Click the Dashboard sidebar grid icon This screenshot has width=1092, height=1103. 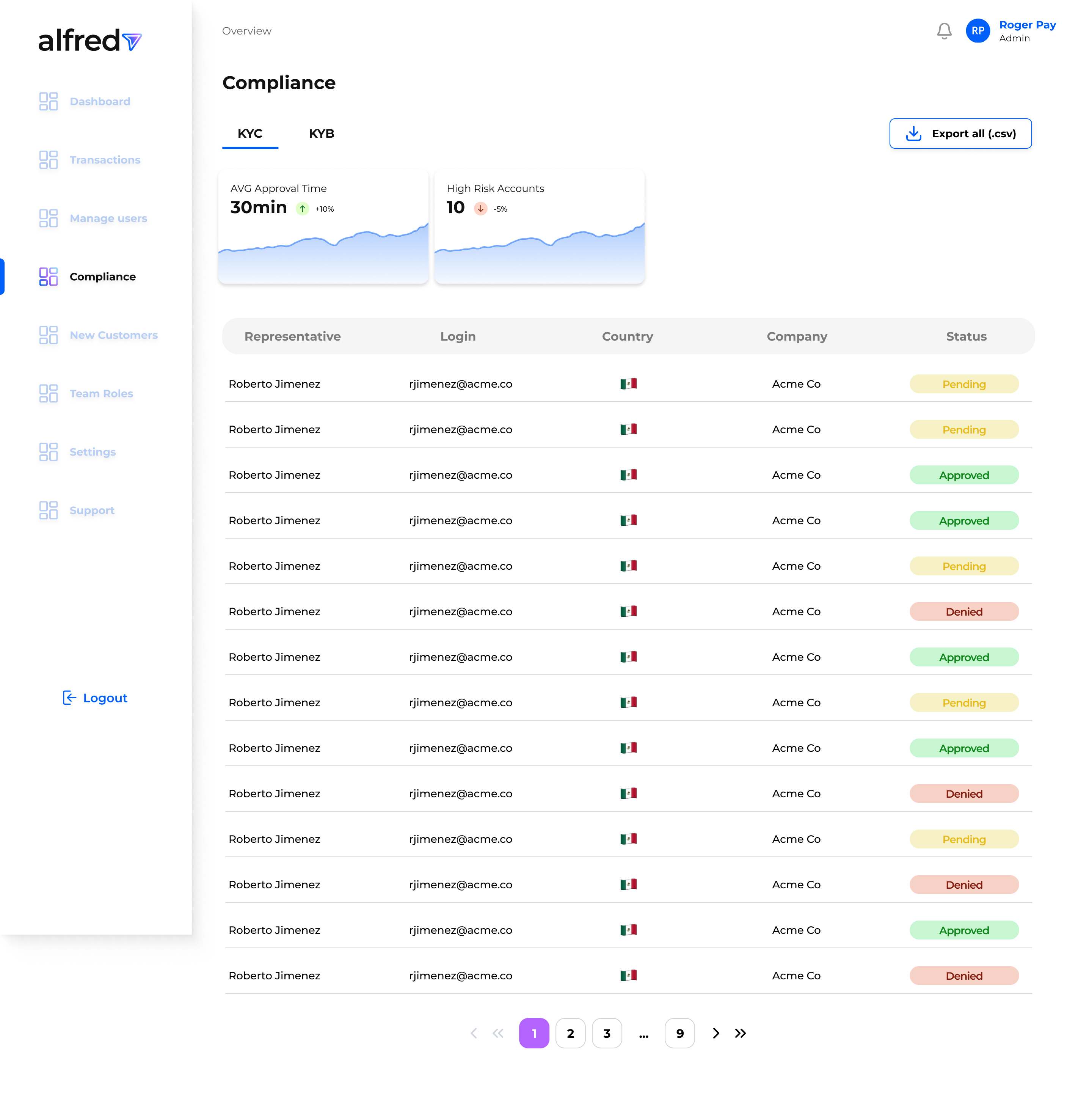(49, 102)
